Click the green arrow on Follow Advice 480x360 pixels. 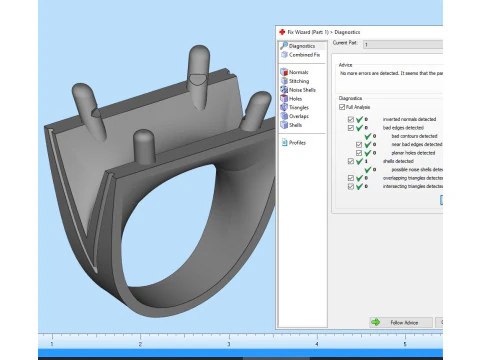376,322
